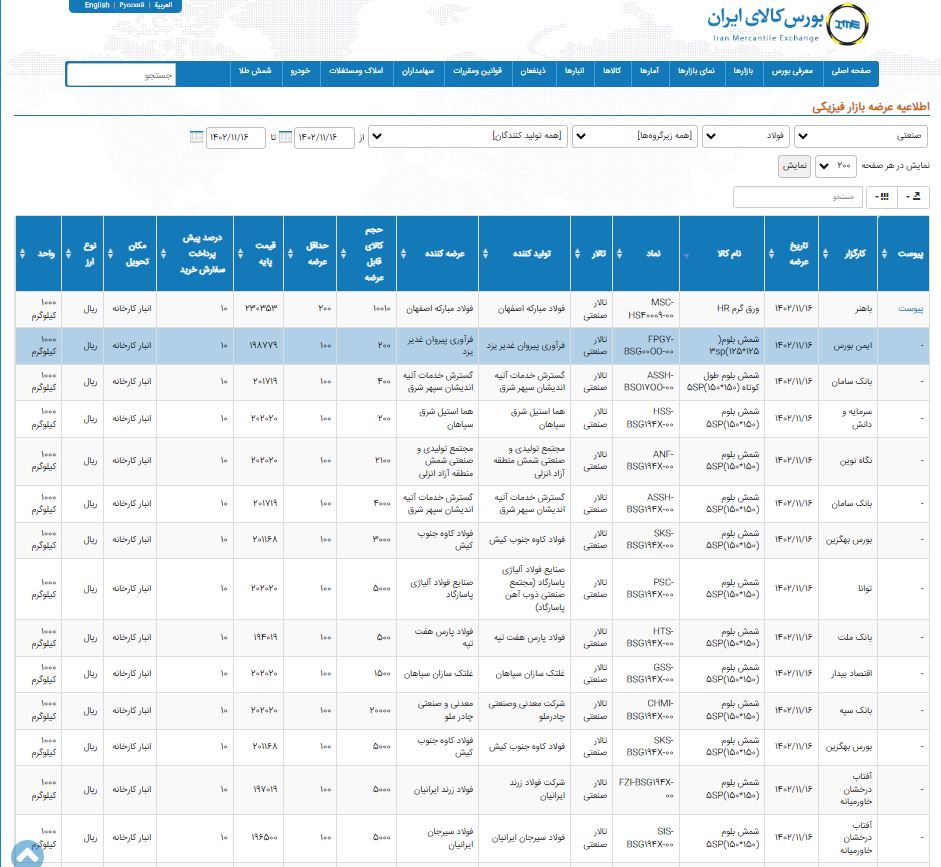941x867 pixels.
Task: Sort table by مکان تحویل column arrows
Action: point(110,254)
